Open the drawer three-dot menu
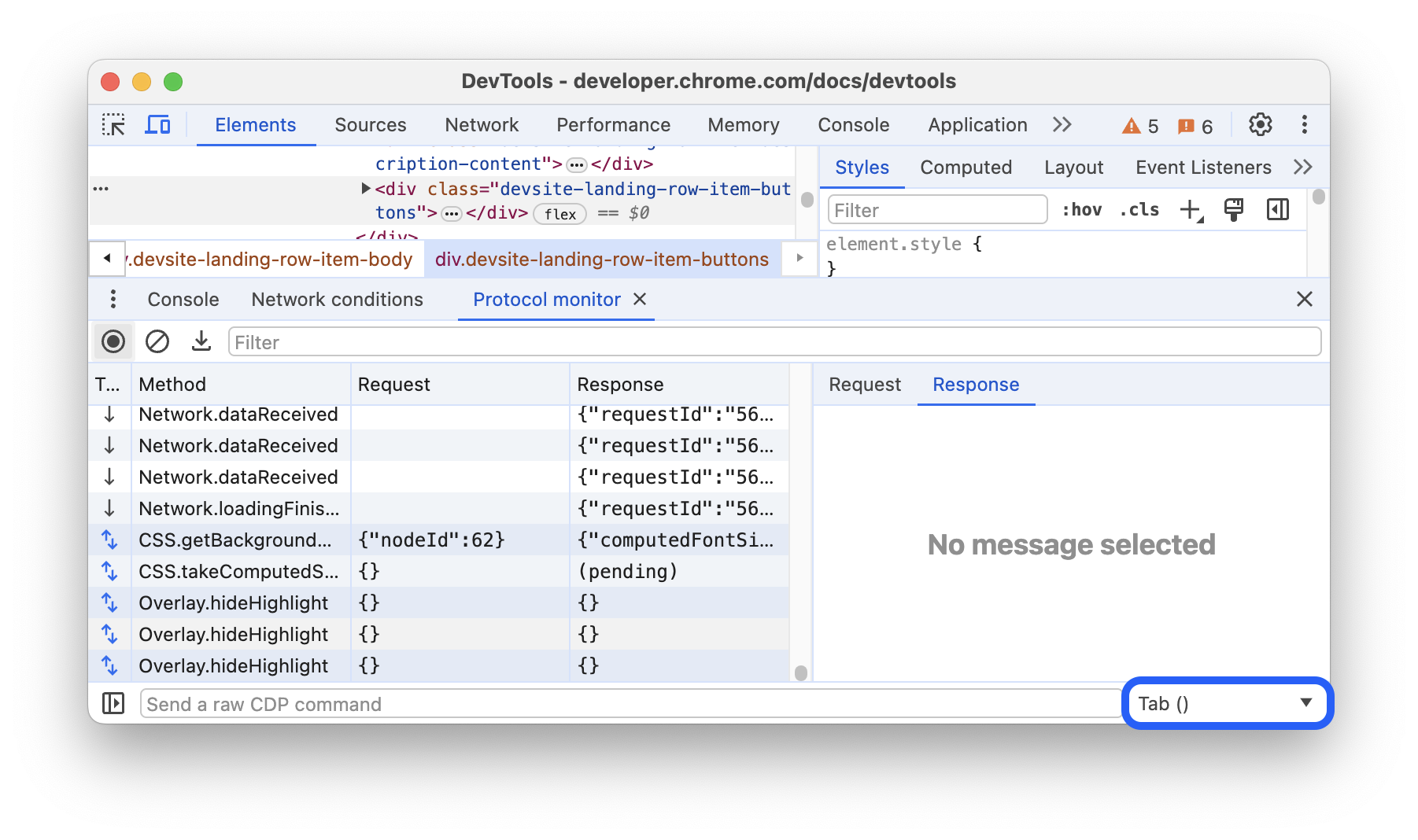 tap(113, 299)
